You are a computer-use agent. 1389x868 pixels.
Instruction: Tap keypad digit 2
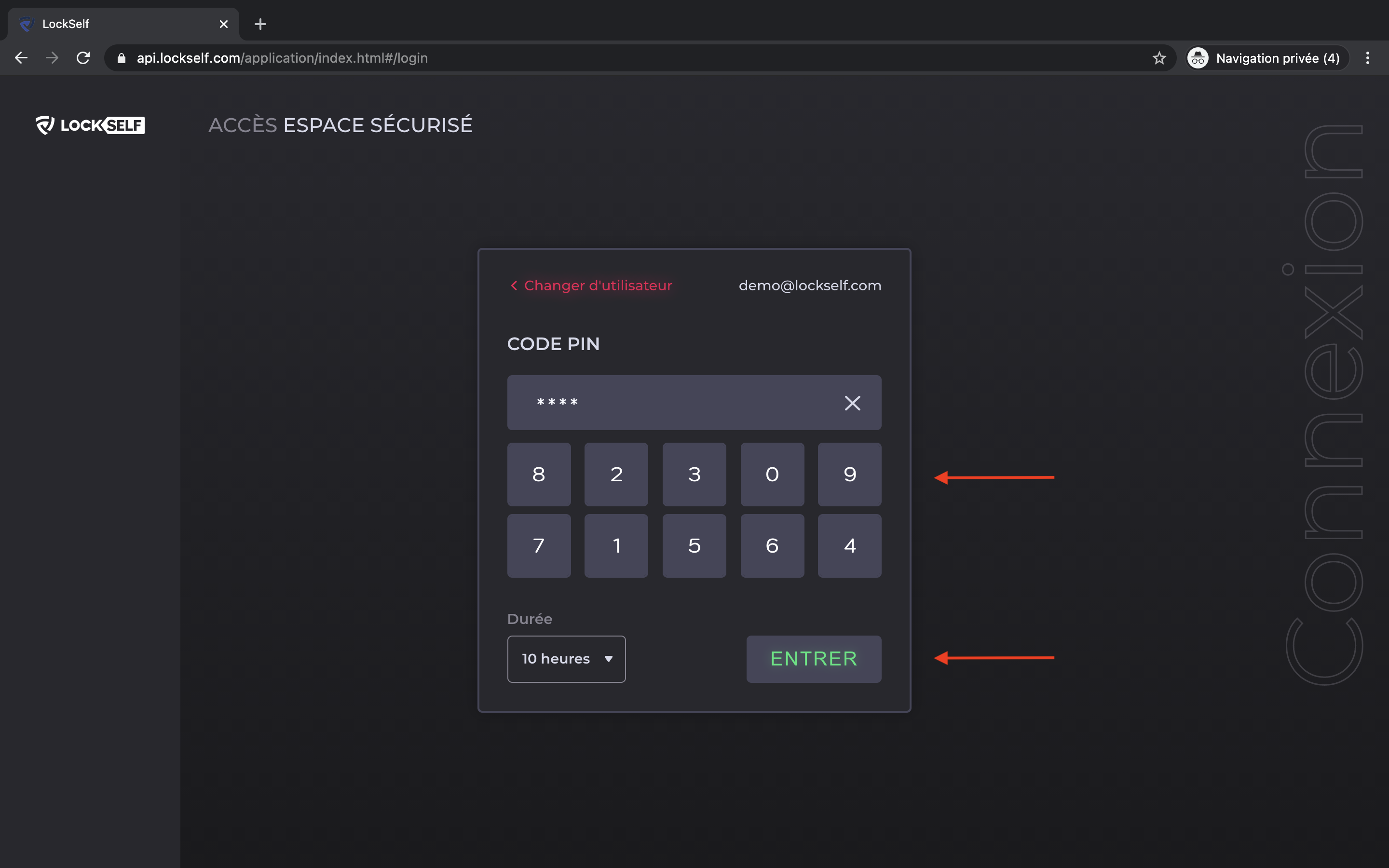point(616,474)
